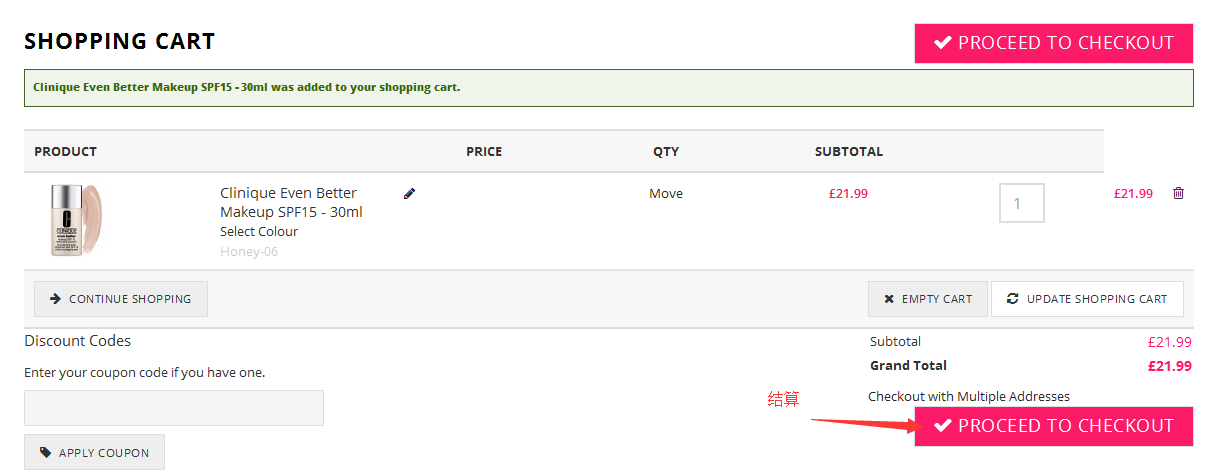Focus the quantity field showing 1
This screenshot has width=1228, height=472.
(1021, 203)
